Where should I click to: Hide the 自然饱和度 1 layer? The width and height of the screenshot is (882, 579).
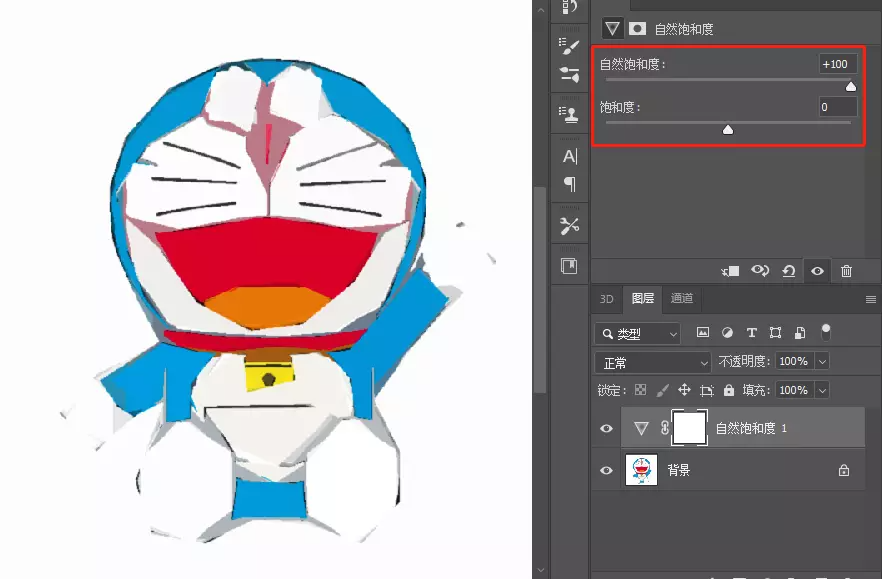606,429
